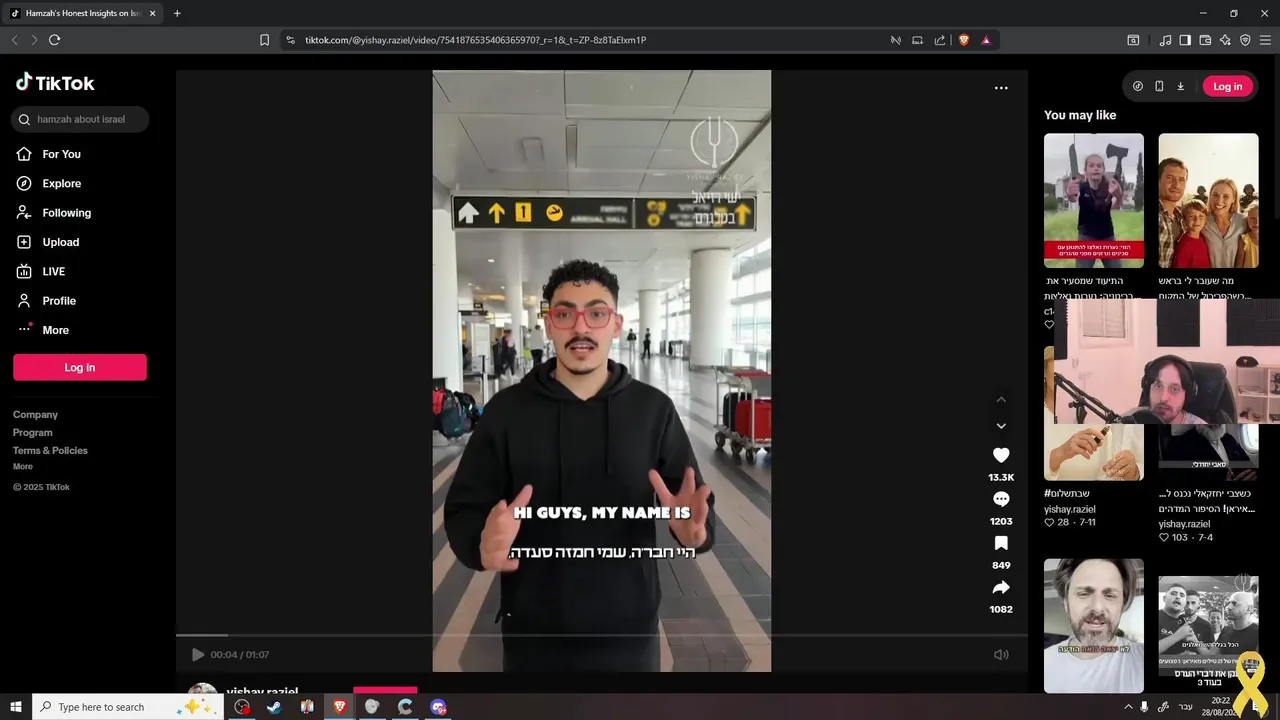Go to next video down chevron
1280x720 pixels.
coord(1001,425)
